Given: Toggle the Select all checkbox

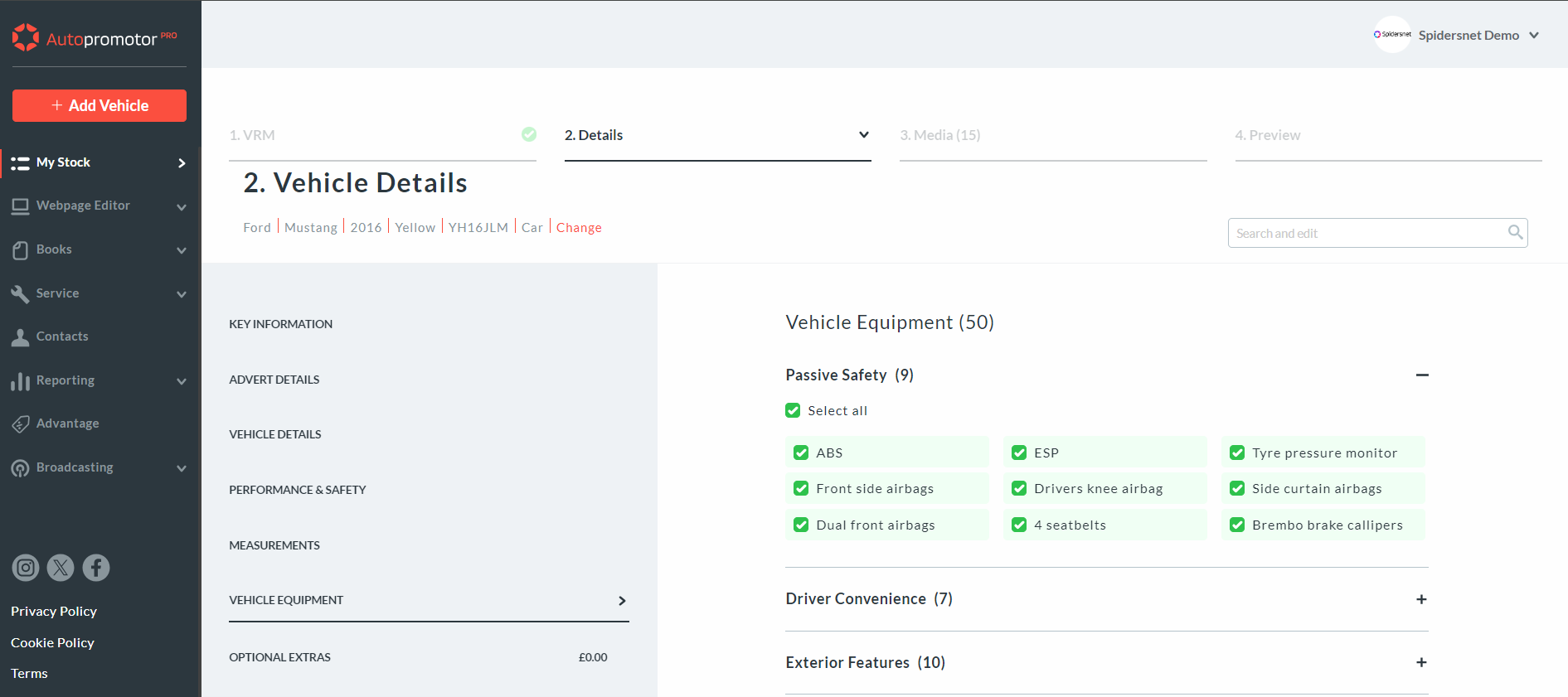Looking at the screenshot, I should coord(794,410).
